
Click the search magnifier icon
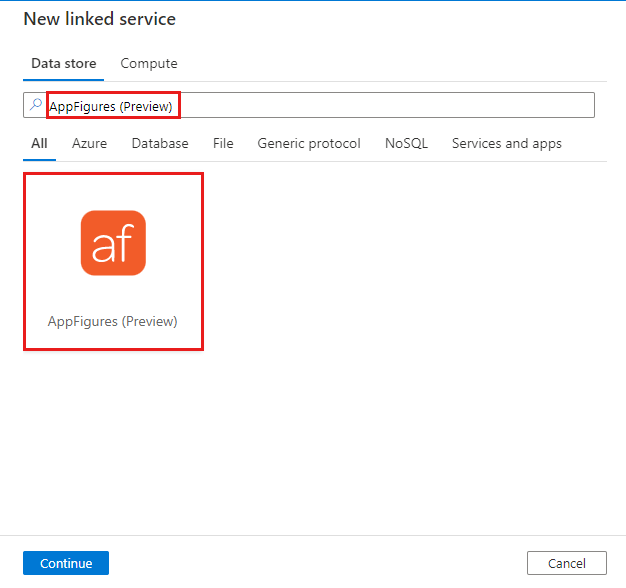point(36,105)
